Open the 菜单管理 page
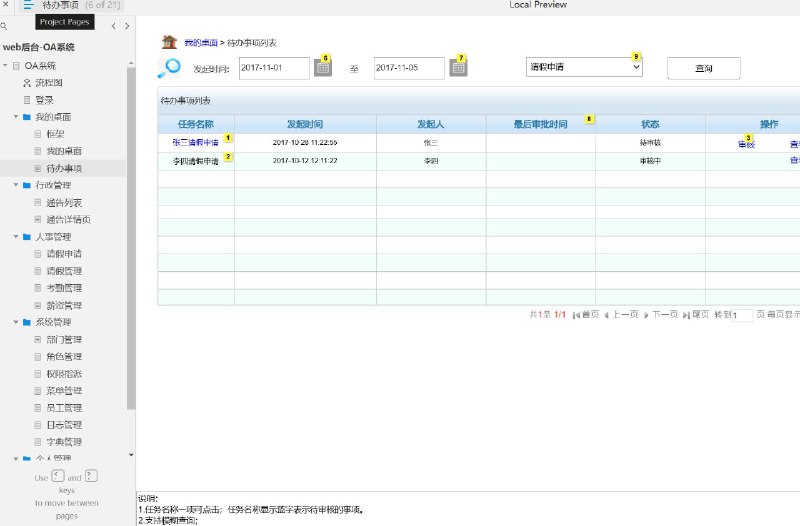This screenshot has height=526, width=800. click(64, 391)
